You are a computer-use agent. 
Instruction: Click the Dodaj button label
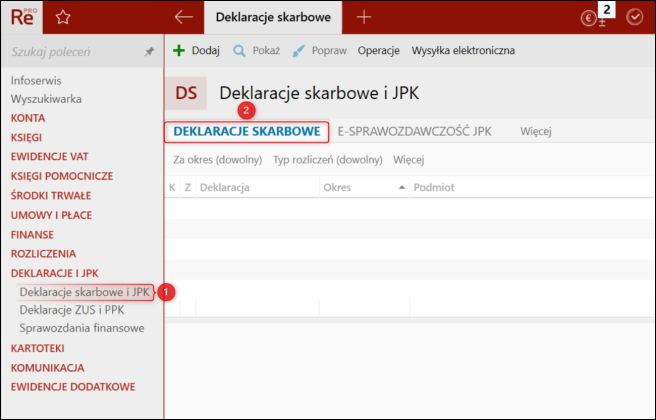pos(205,51)
